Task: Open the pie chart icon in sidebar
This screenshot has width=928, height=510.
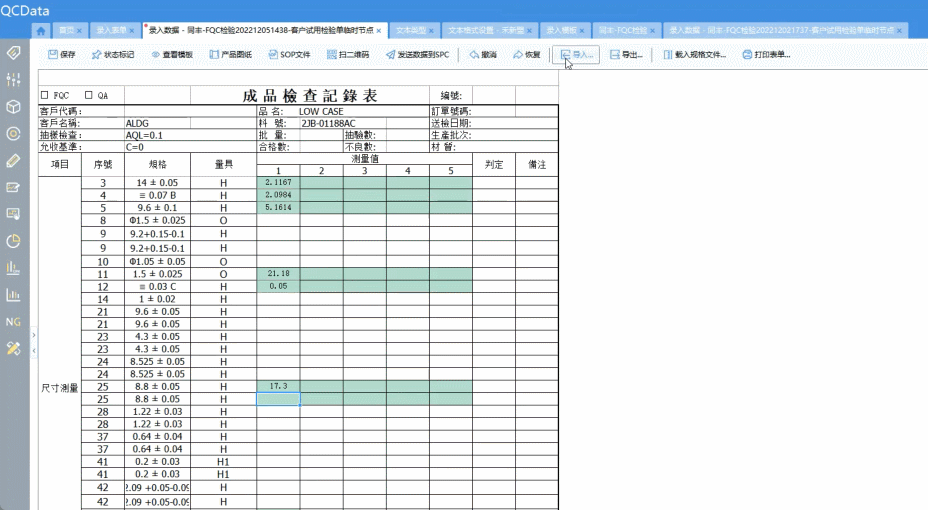Action: (13, 241)
